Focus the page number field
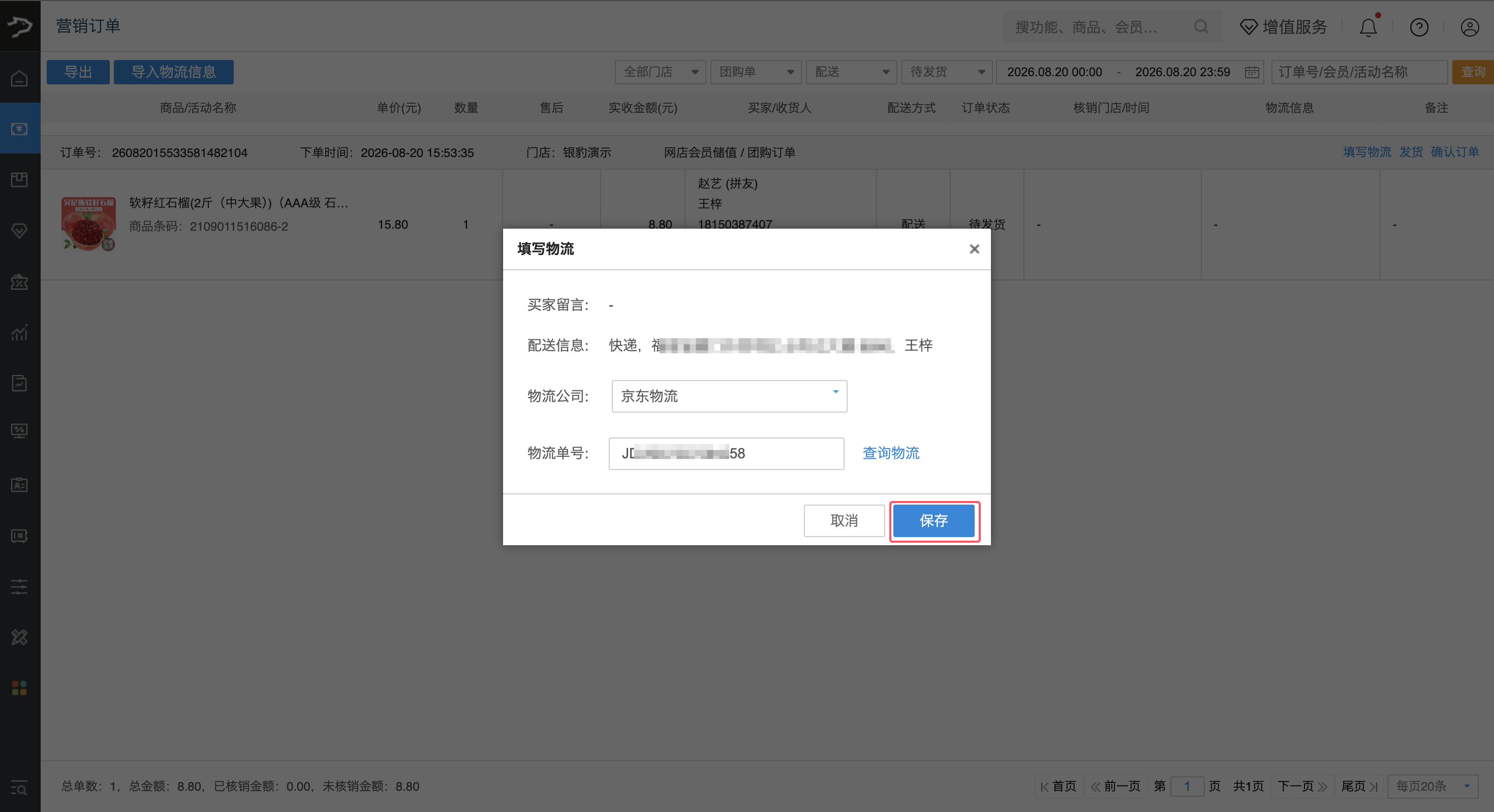The height and width of the screenshot is (812, 1494). (1187, 787)
